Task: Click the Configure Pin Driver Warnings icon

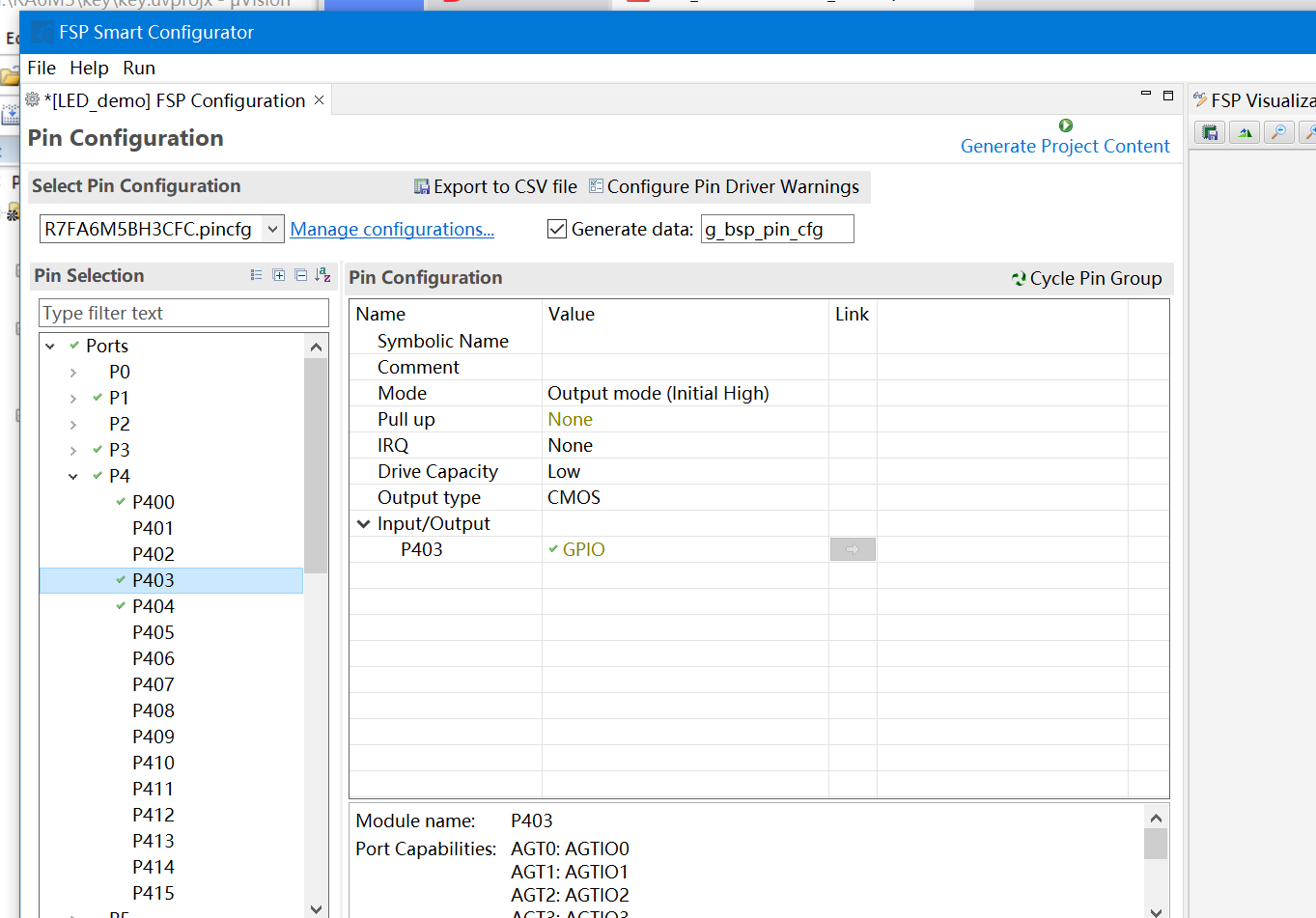Action: [596, 186]
